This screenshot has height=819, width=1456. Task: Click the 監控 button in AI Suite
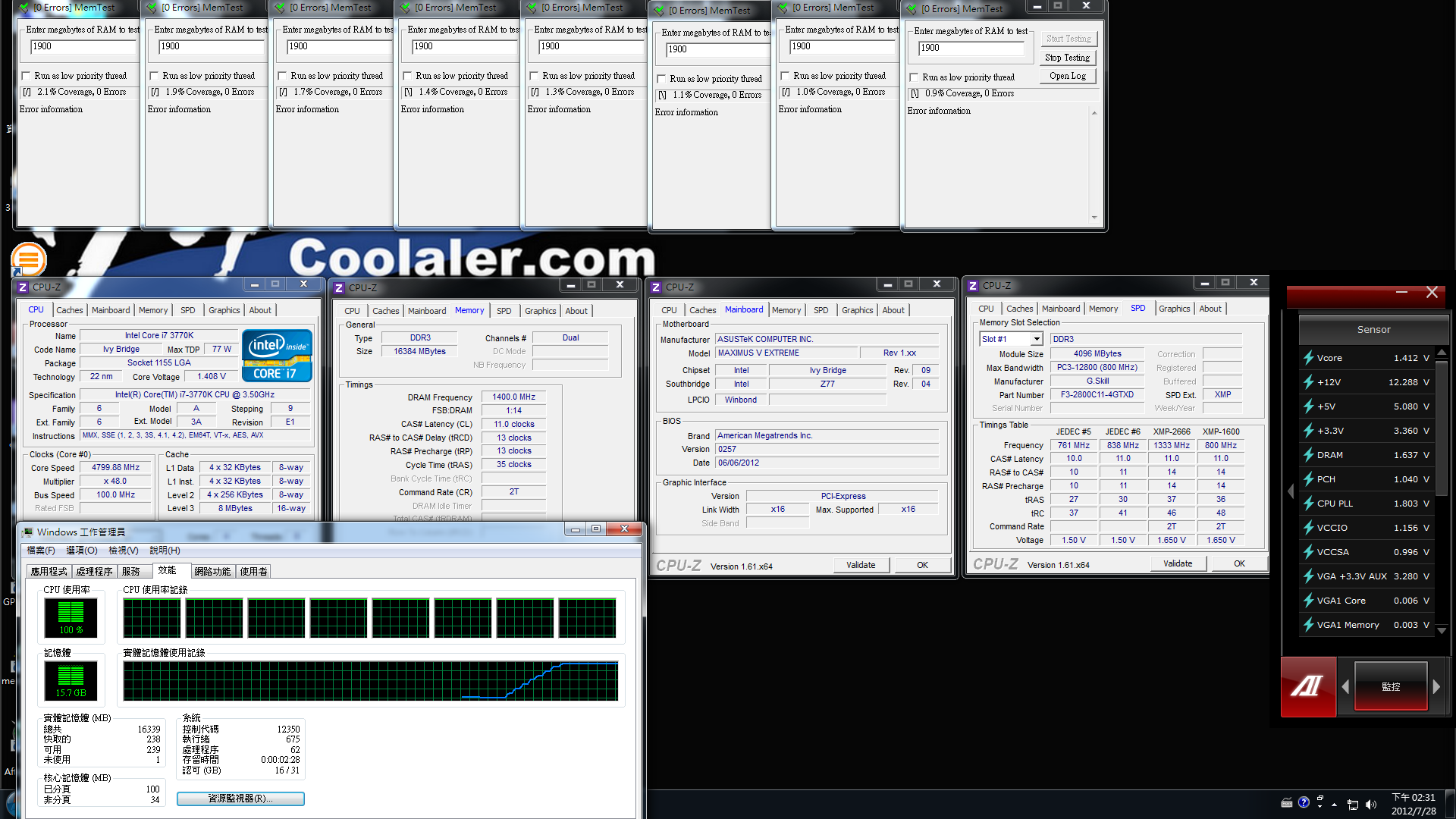pyautogui.click(x=1391, y=686)
